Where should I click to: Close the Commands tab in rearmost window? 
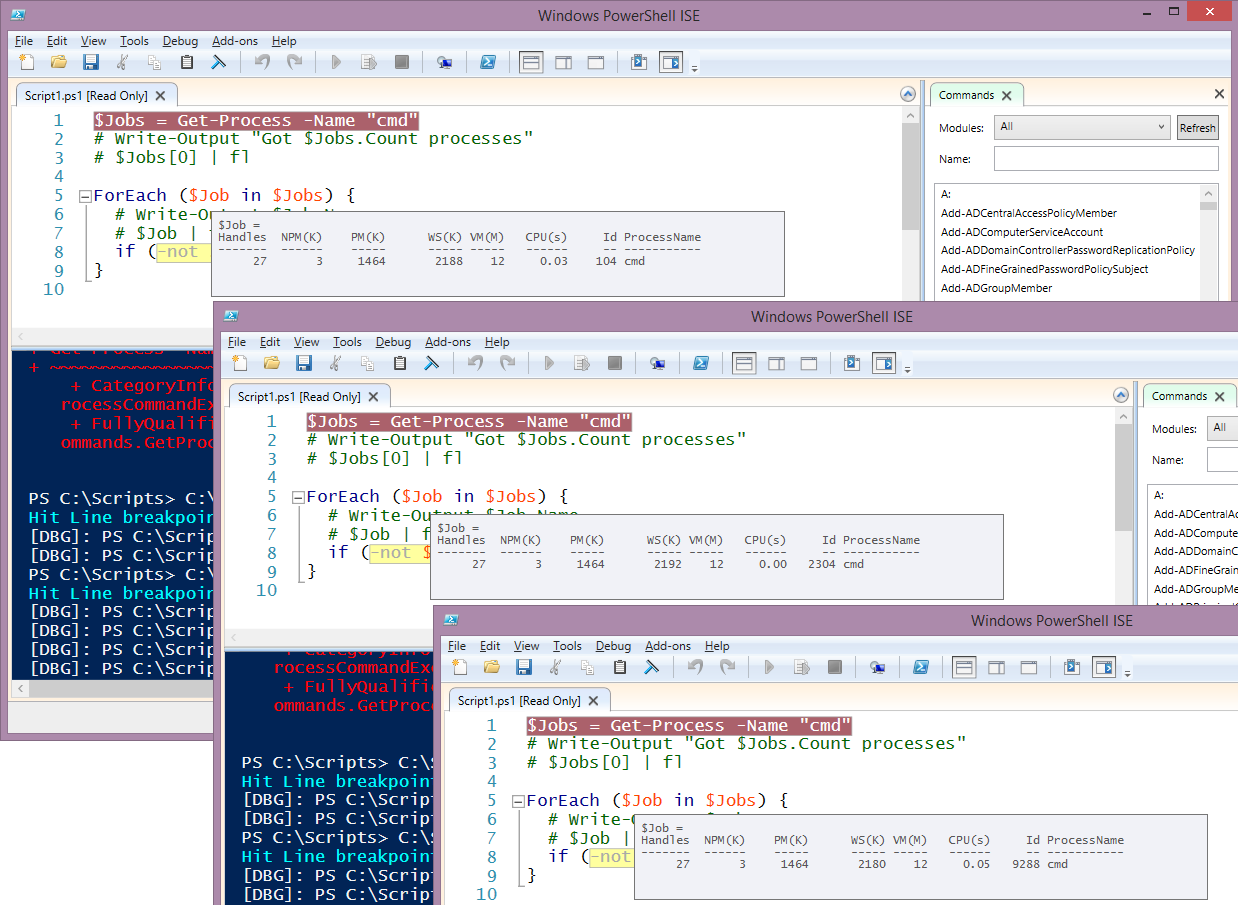tap(1007, 95)
